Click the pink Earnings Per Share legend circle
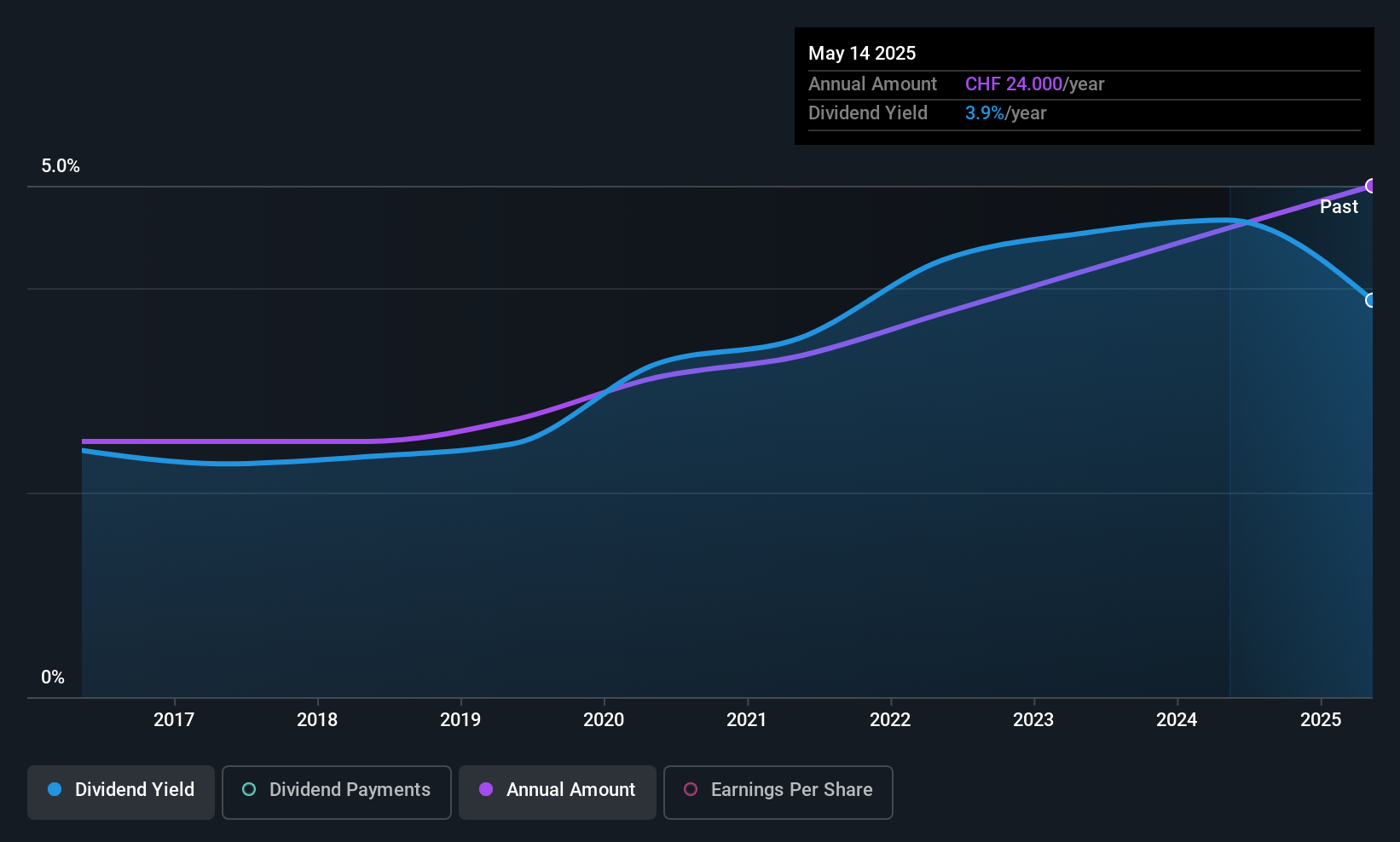Screen dimensions: 1400x842 coord(691,789)
